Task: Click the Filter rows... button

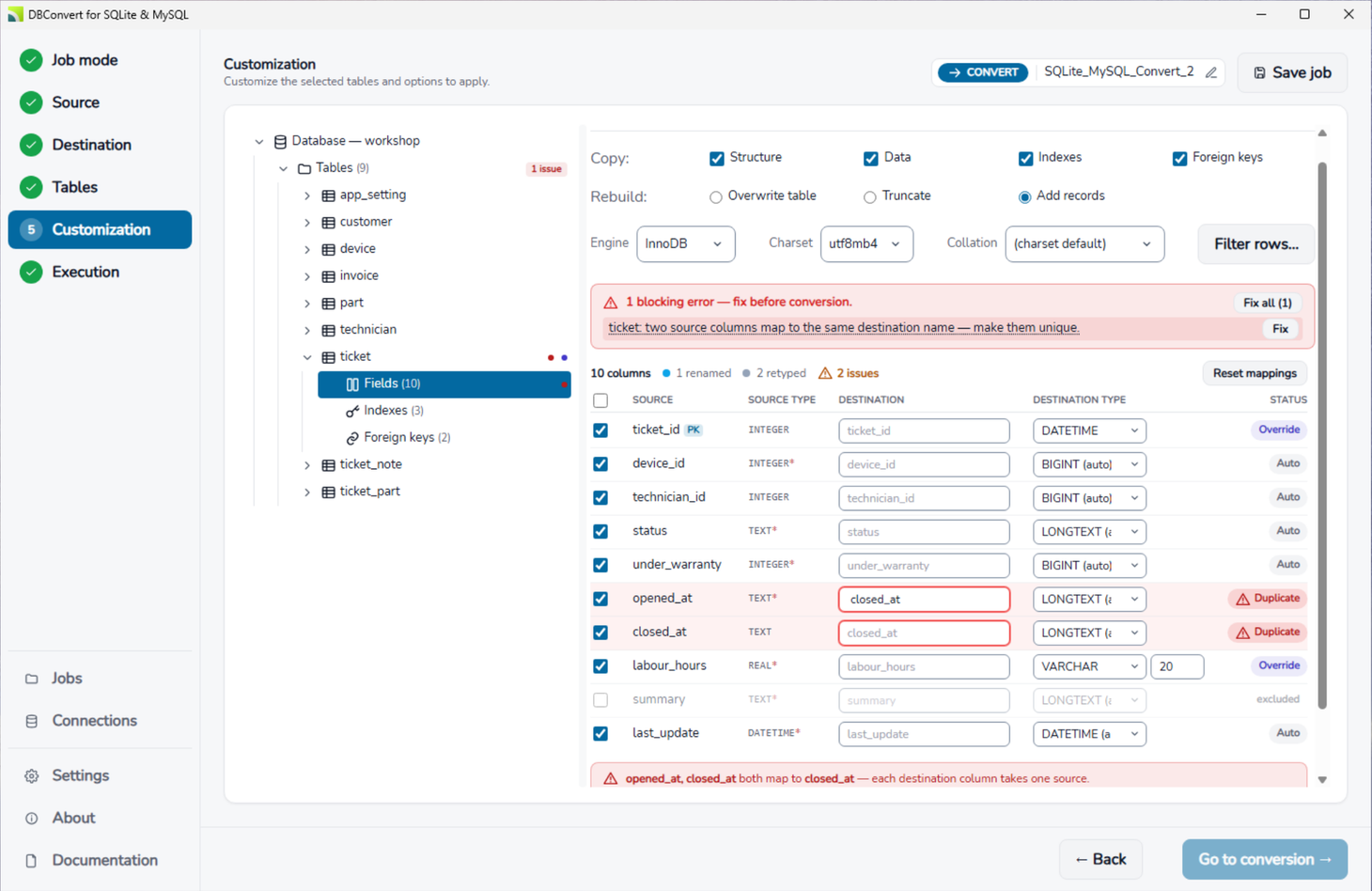Action: 1256,244
